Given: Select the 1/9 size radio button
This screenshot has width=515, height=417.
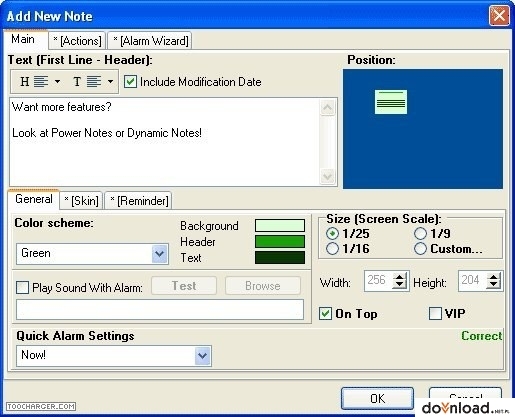Looking at the screenshot, I should point(420,233).
